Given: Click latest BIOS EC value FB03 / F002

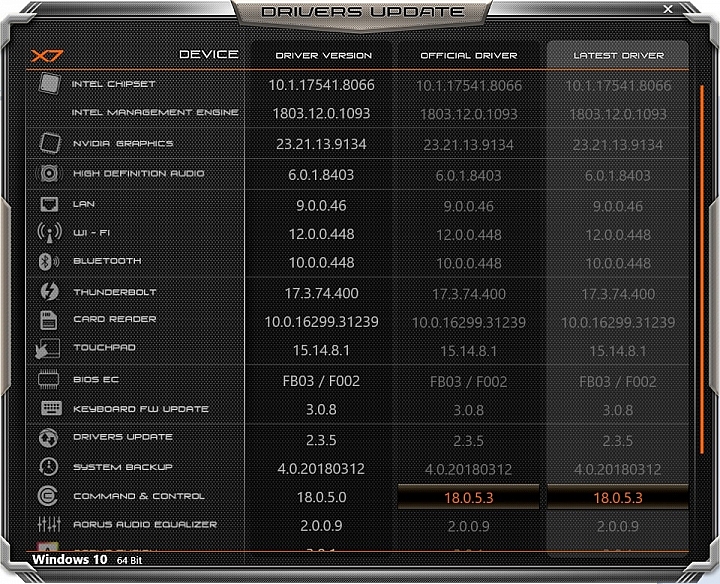Looking at the screenshot, I should point(618,382).
